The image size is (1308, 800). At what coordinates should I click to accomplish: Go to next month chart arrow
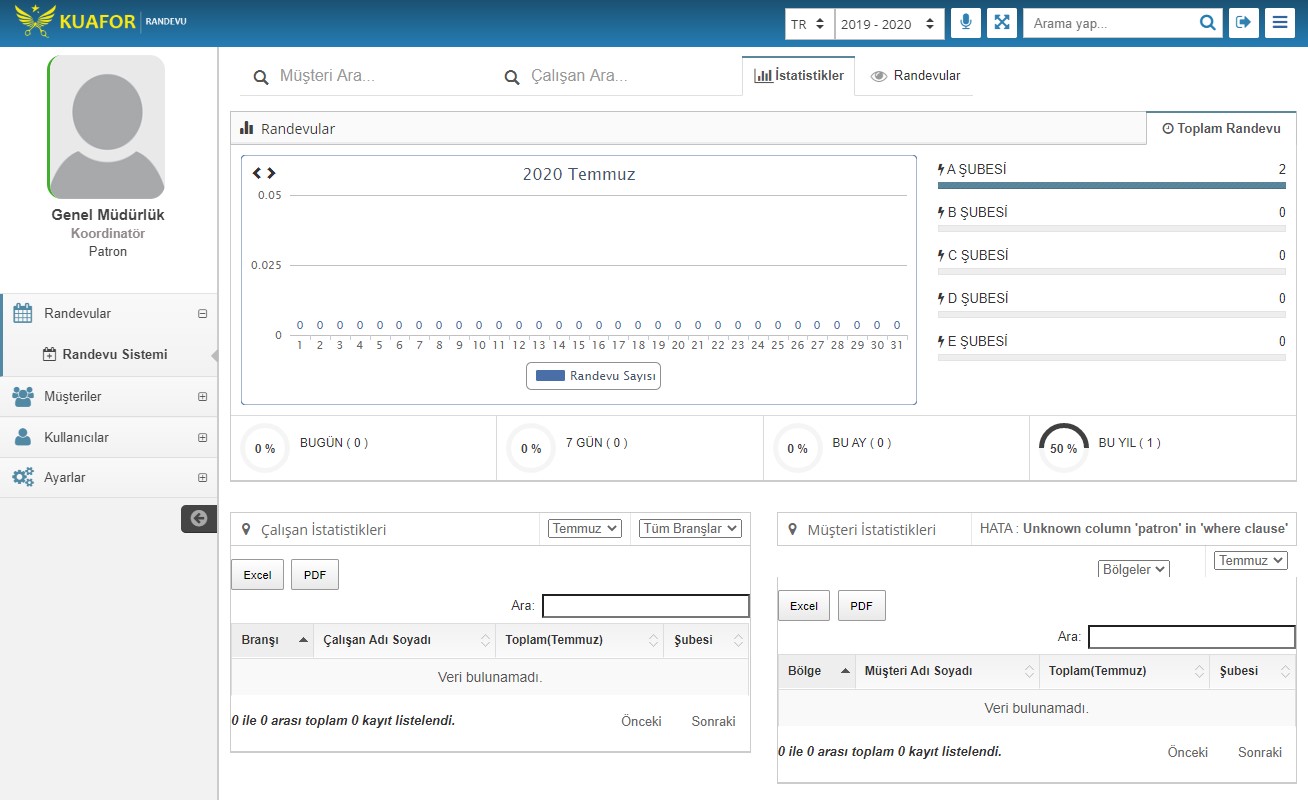pos(270,173)
